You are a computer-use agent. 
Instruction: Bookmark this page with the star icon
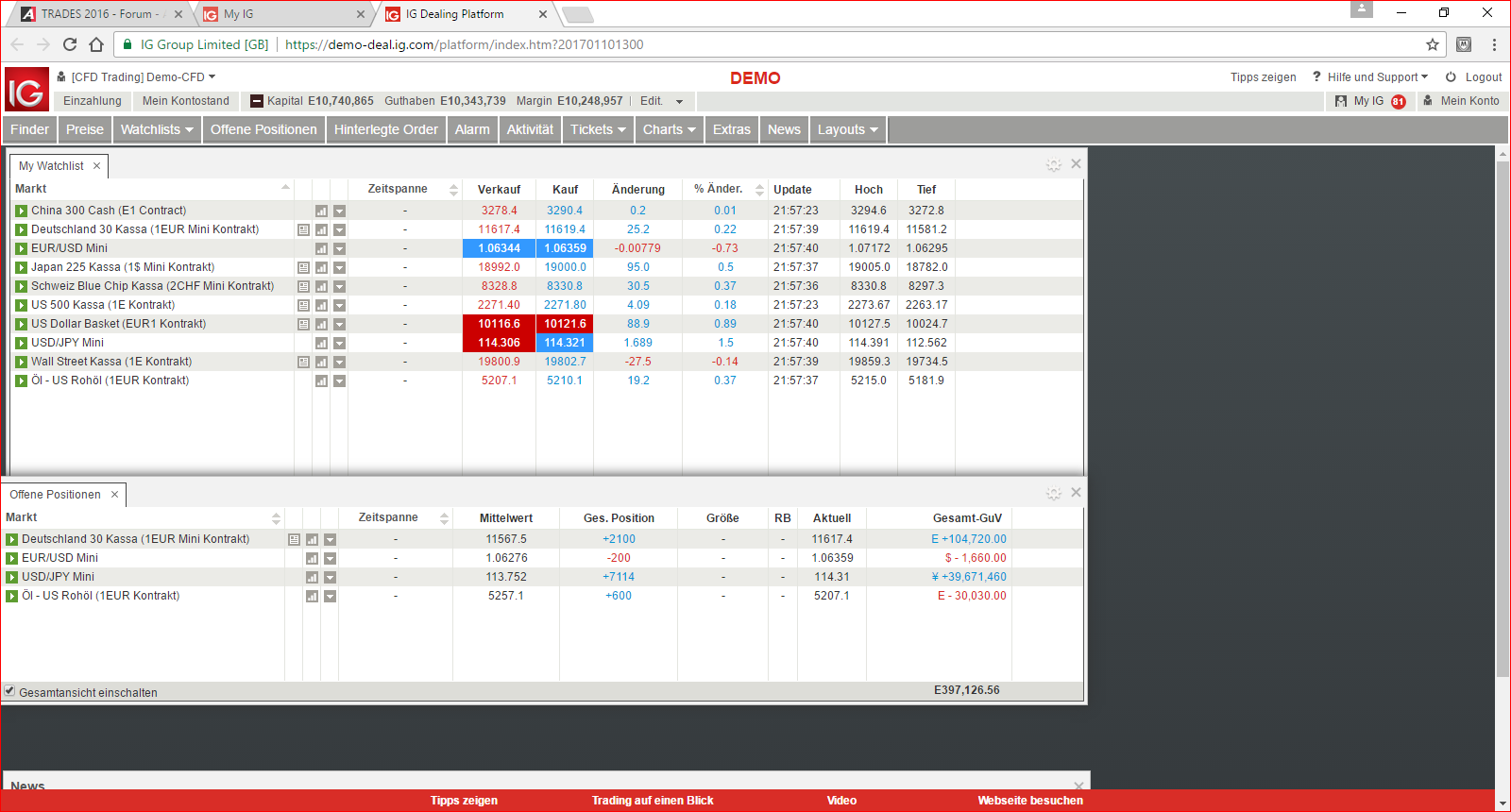tap(1433, 44)
